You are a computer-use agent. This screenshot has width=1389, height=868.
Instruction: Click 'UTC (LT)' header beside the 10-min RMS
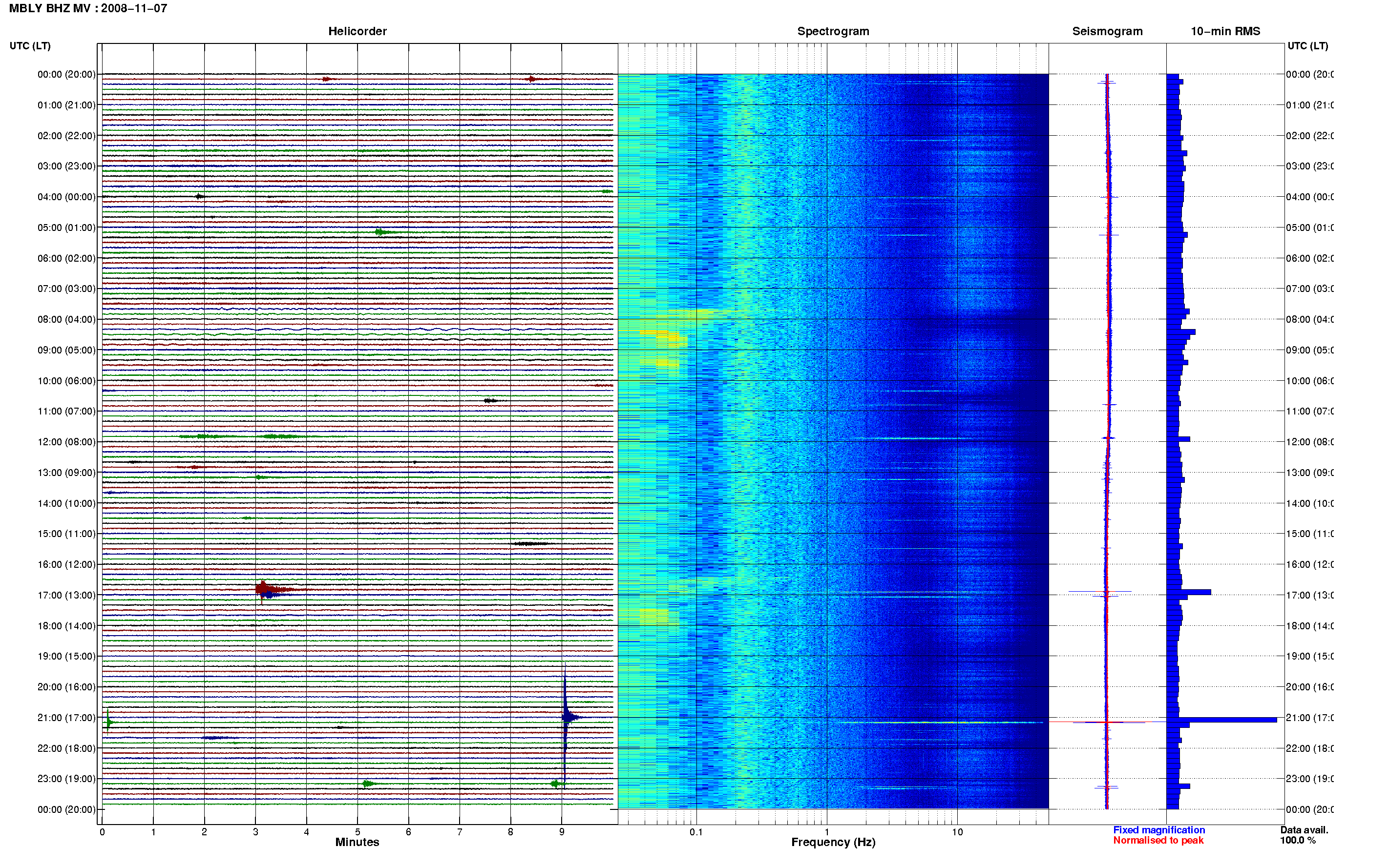click(x=1307, y=46)
